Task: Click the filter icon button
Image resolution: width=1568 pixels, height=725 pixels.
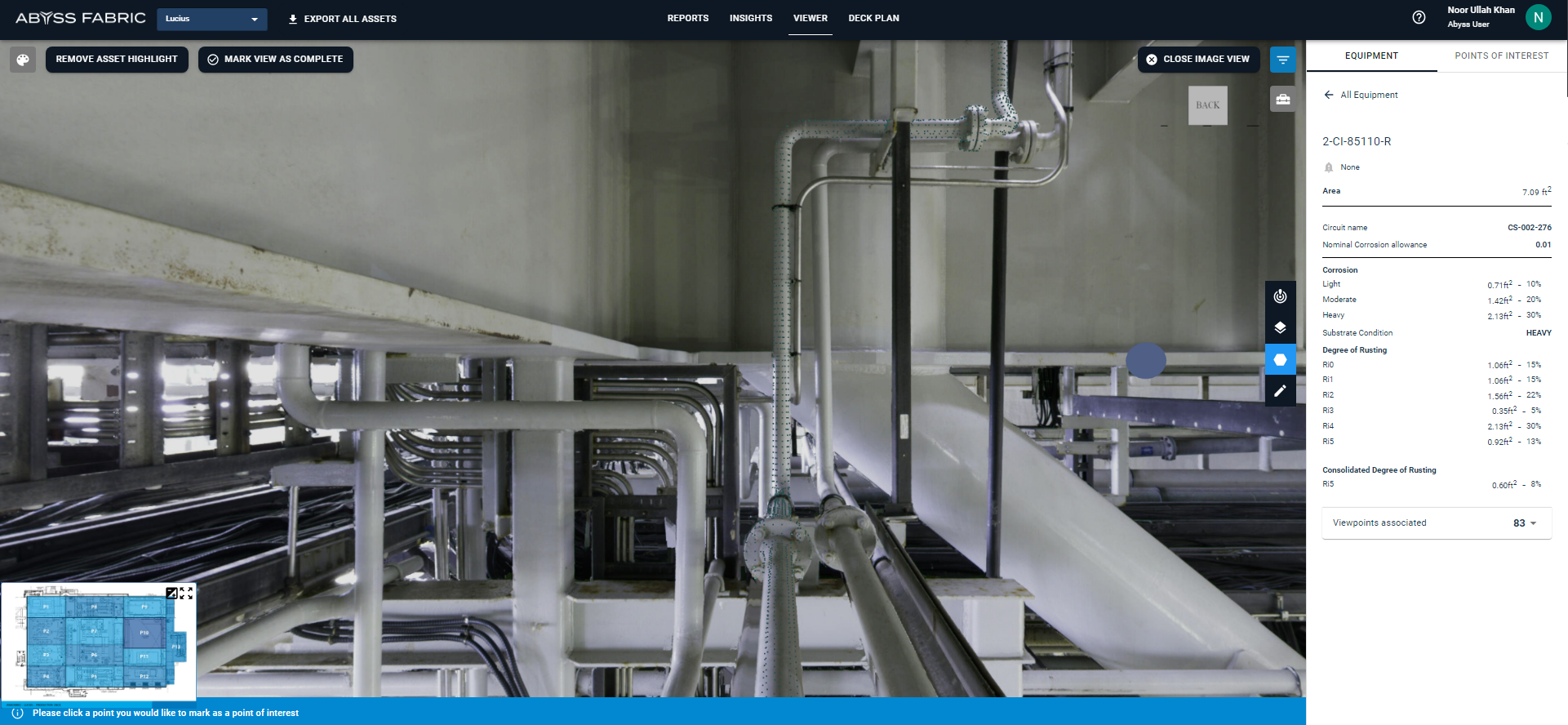Action: pyautogui.click(x=1282, y=60)
